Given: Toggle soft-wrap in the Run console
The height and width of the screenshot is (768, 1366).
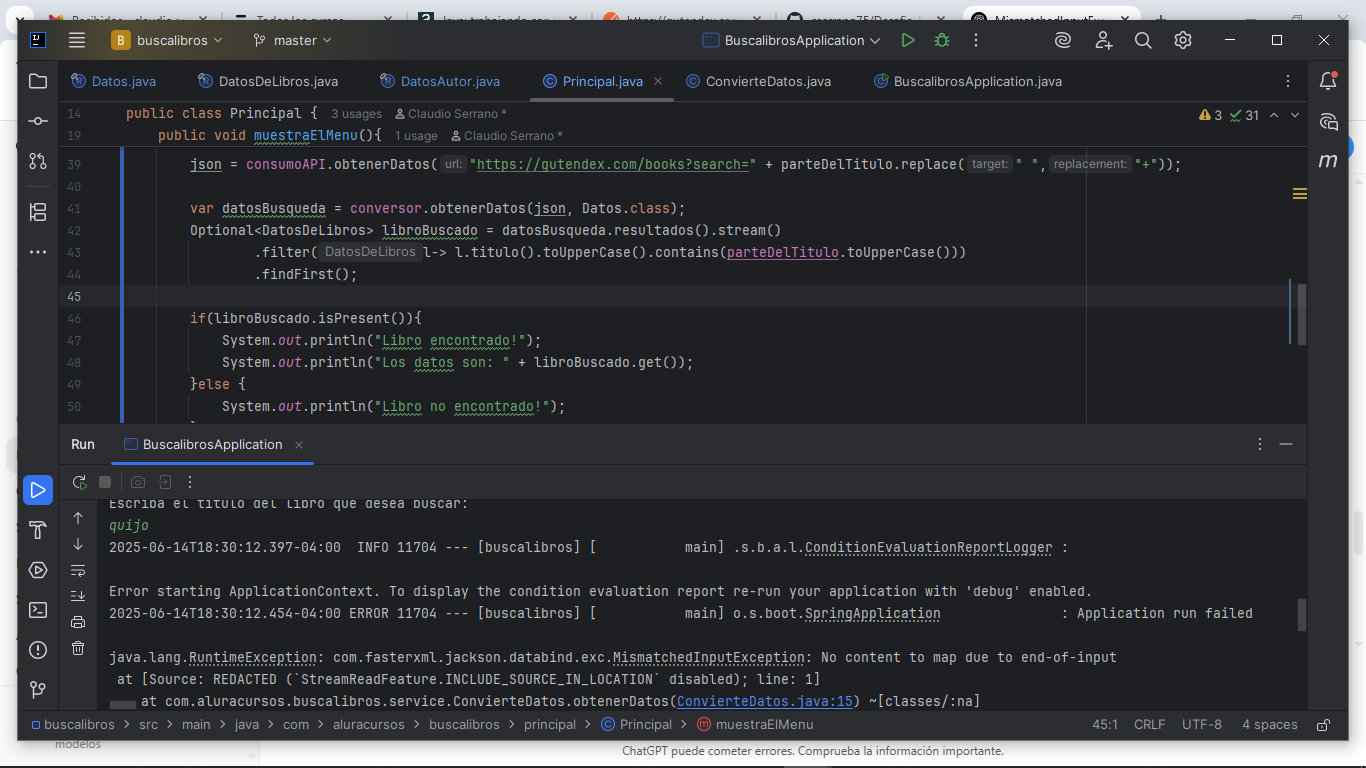Looking at the screenshot, I should tap(78, 570).
